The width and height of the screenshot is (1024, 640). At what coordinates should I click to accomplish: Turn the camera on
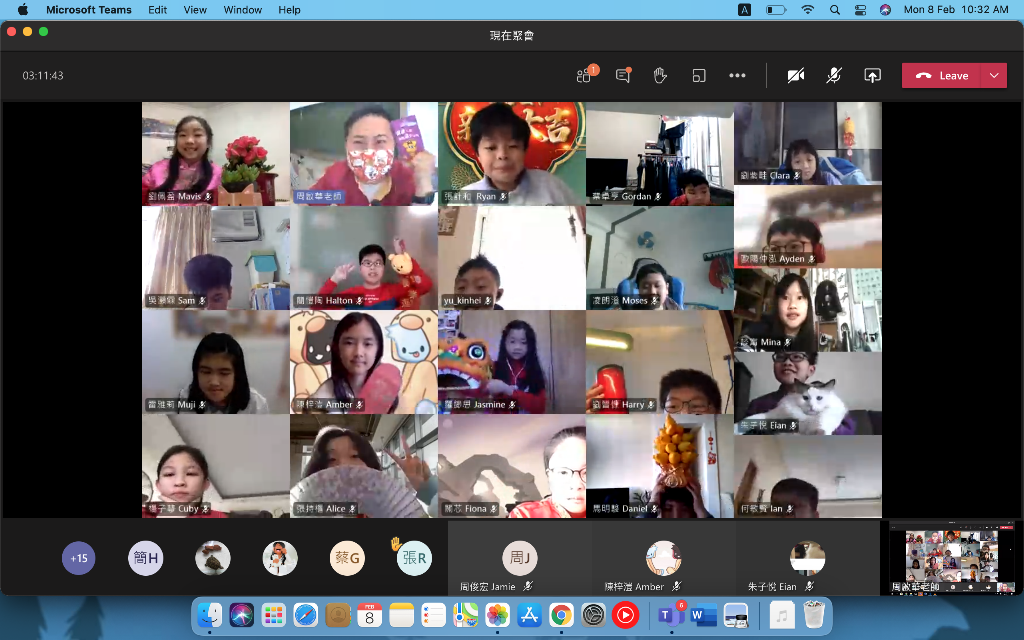[795, 76]
